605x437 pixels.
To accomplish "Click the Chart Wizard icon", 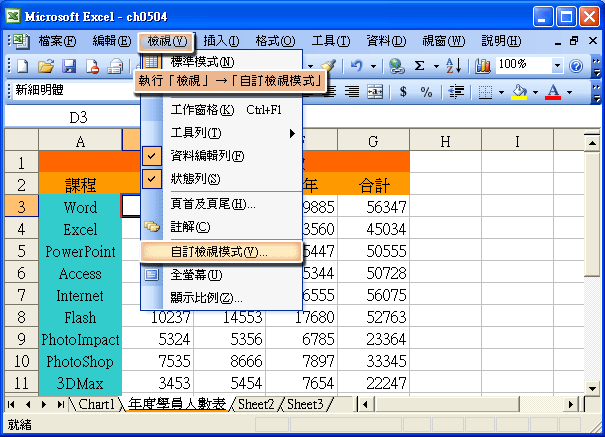I will [483, 65].
